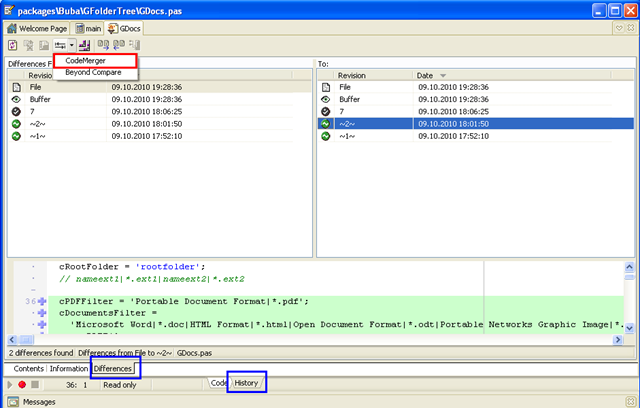Select revision 7 in Differences From list
Image resolution: width=640 pixels, height=408 pixels.
pos(160,112)
